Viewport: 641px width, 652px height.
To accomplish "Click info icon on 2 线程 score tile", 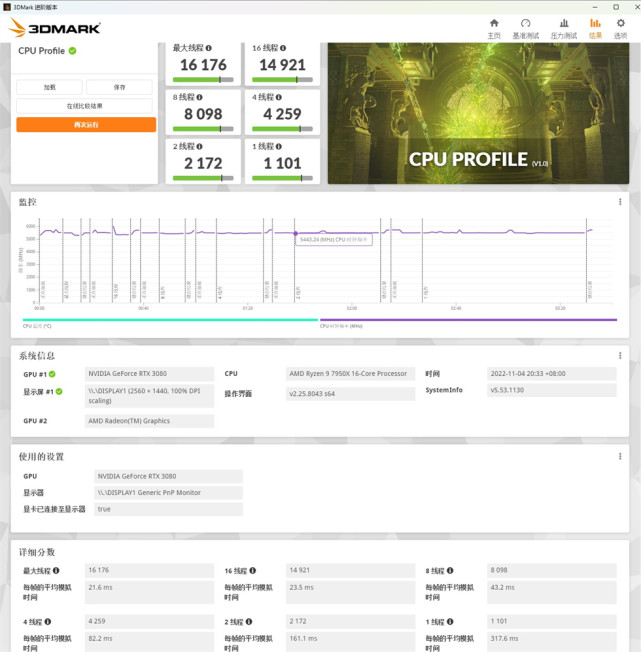I will [x=199, y=146].
